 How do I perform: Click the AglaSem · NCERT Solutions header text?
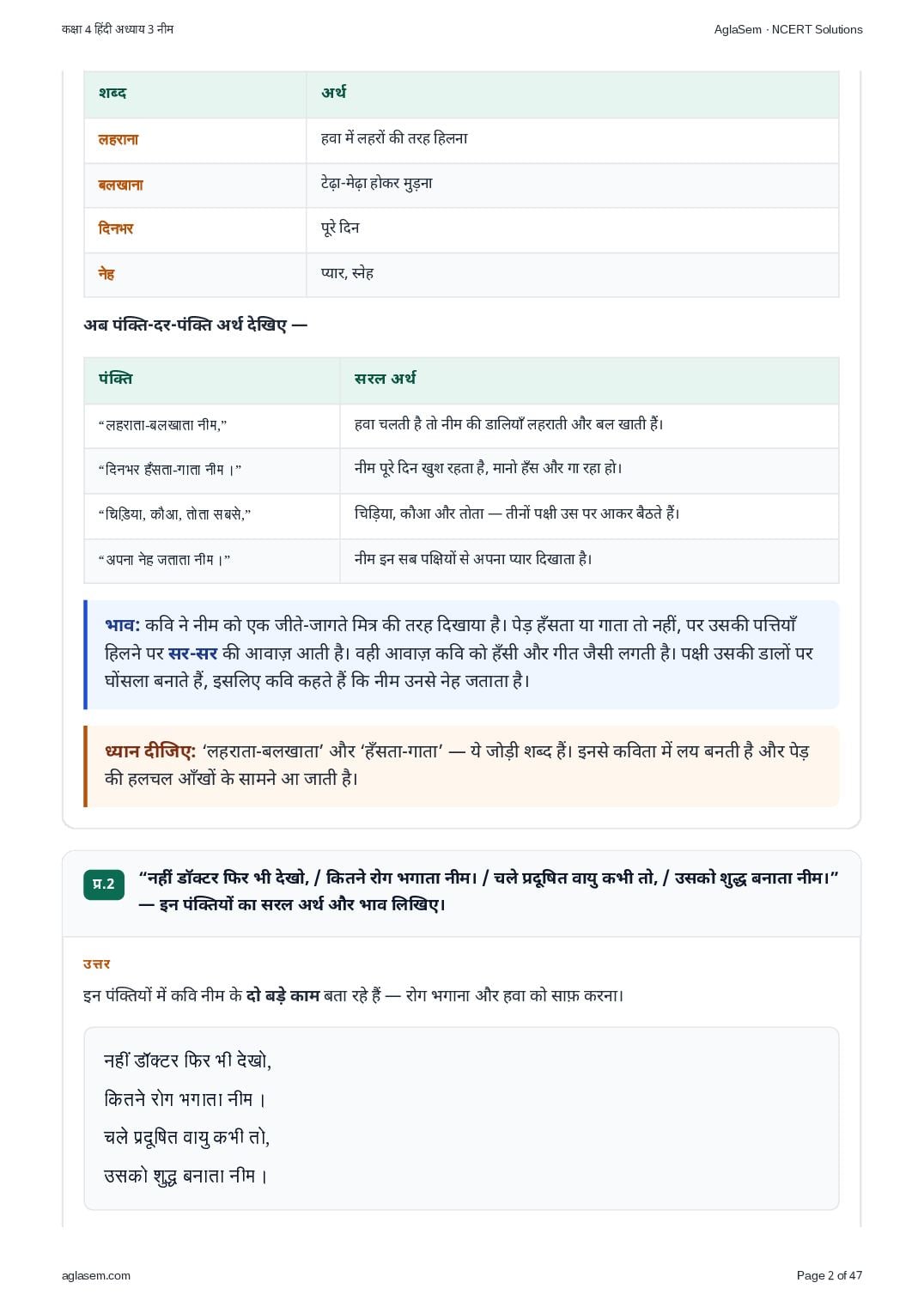(x=788, y=29)
